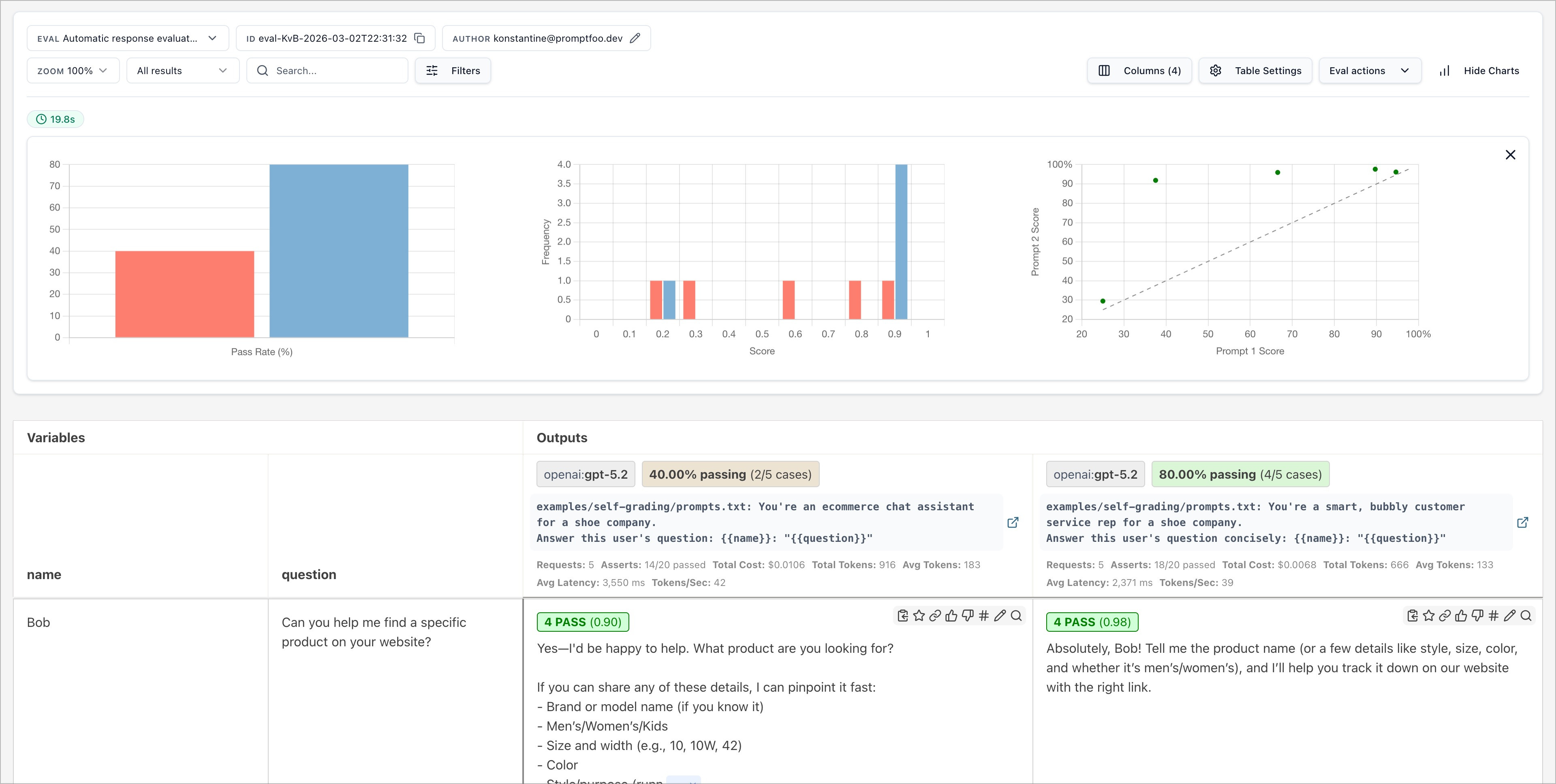Close the charts panel with X
1556x784 pixels.
click(x=1510, y=155)
